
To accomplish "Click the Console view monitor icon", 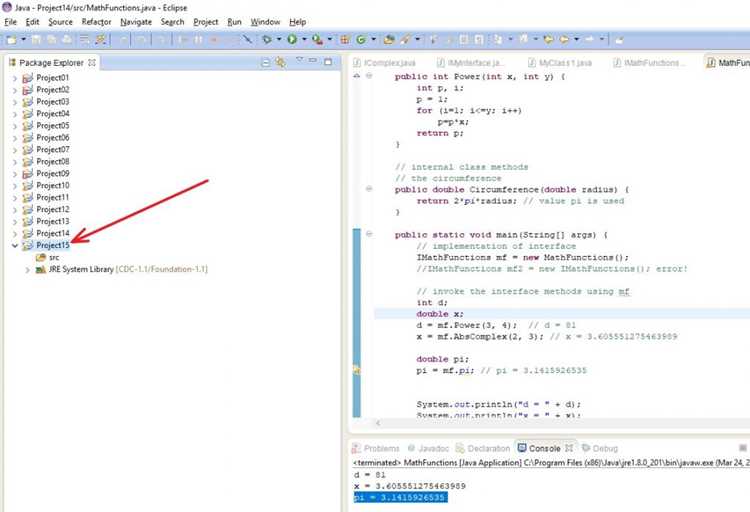I will [522, 448].
